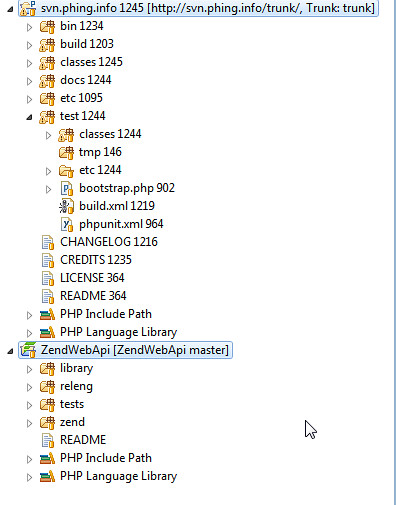Screen dimensions: 396x505
Task: Expand the releng folder
Action: (x=29, y=387)
